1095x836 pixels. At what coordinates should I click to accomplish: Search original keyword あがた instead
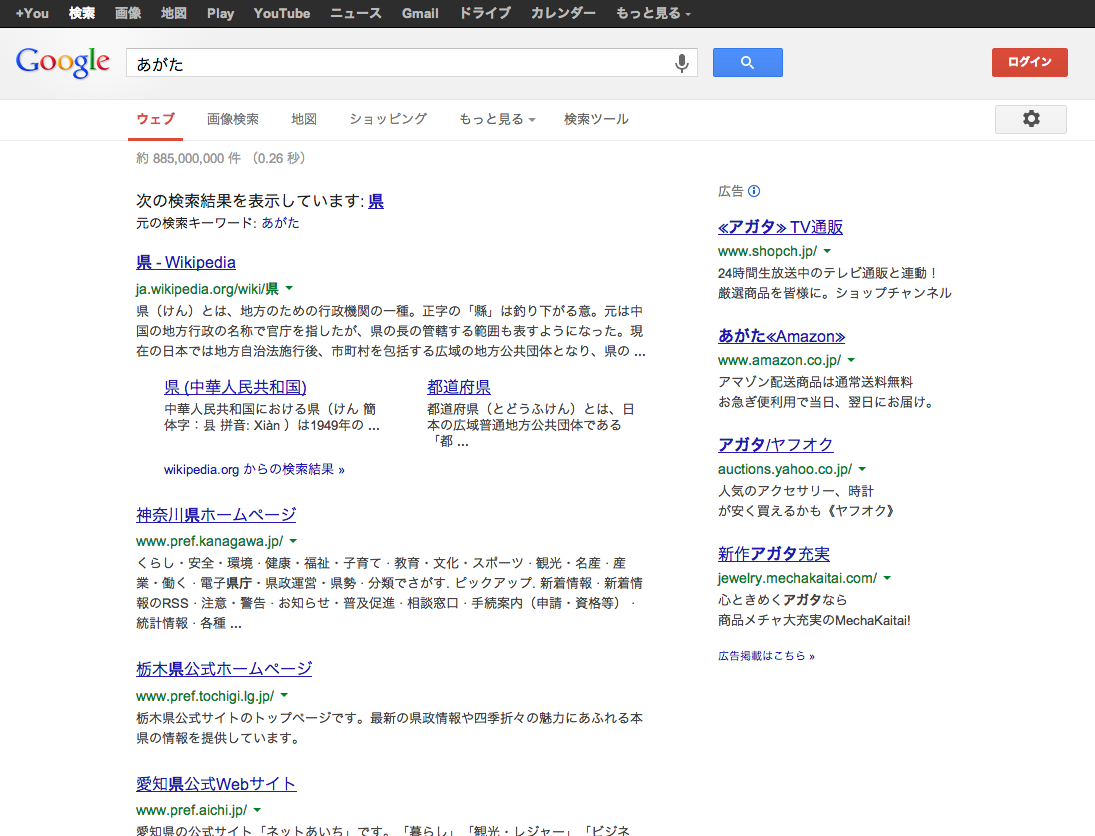(280, 223)
